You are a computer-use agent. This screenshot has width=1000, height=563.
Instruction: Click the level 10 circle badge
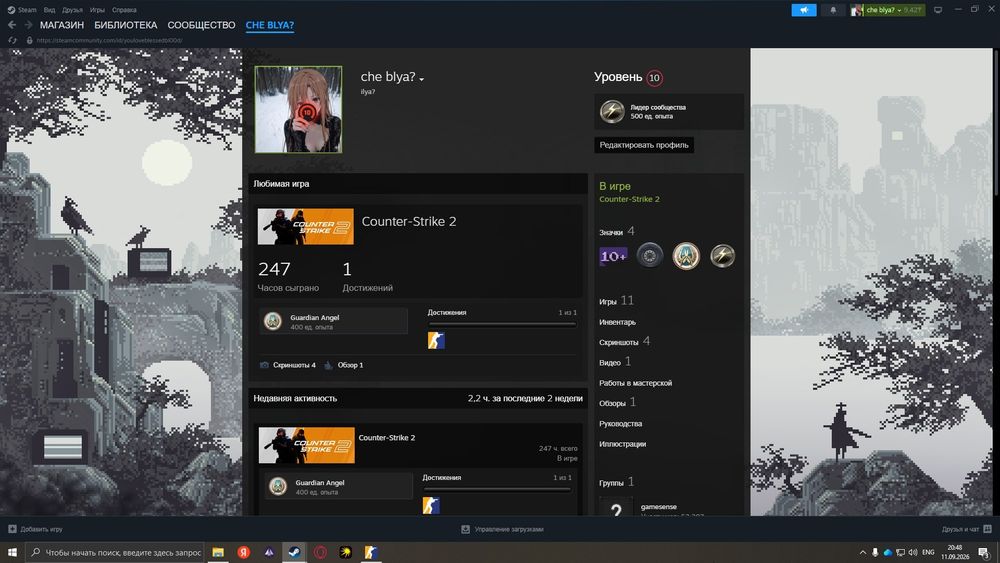click(x=654, y=78)
